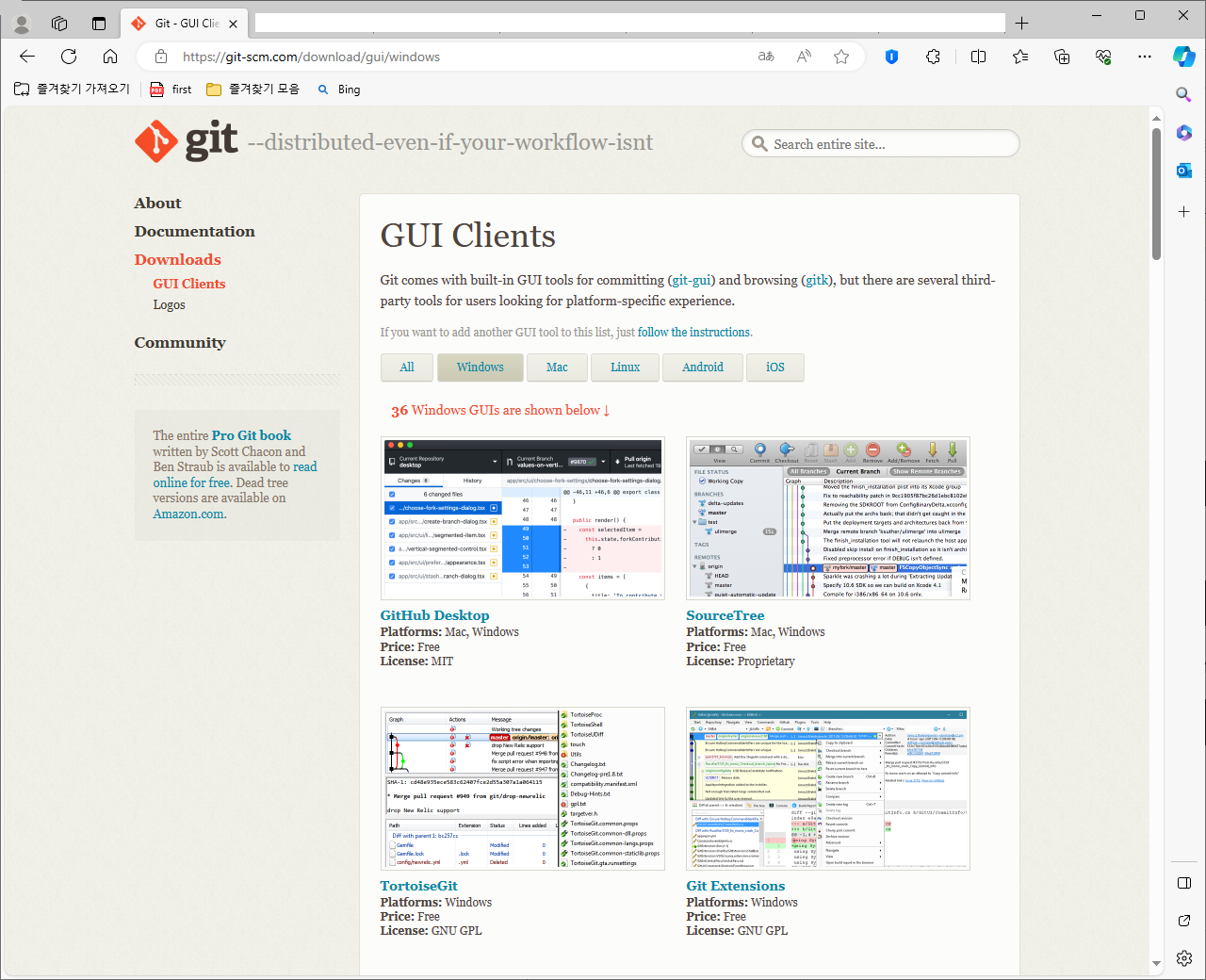Open the About section
Screen dimensions: 1206x980
[x=157, y=203]
